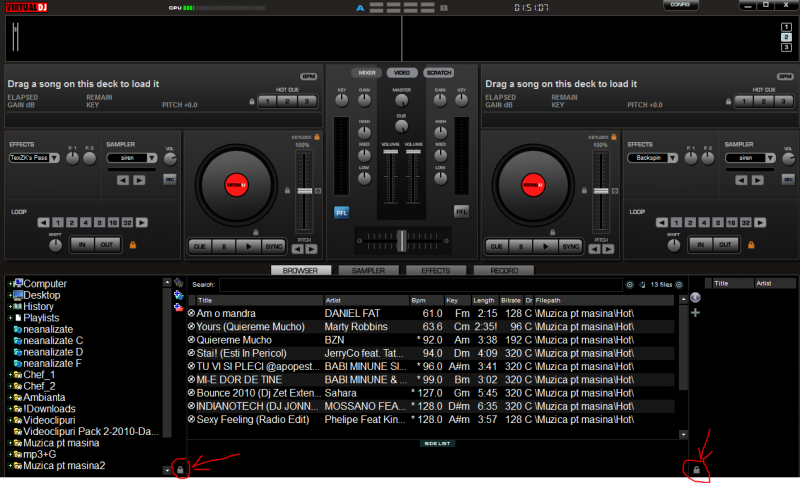800x483 pixels.
Task: Click into the Search field
Action: [421, 285]
